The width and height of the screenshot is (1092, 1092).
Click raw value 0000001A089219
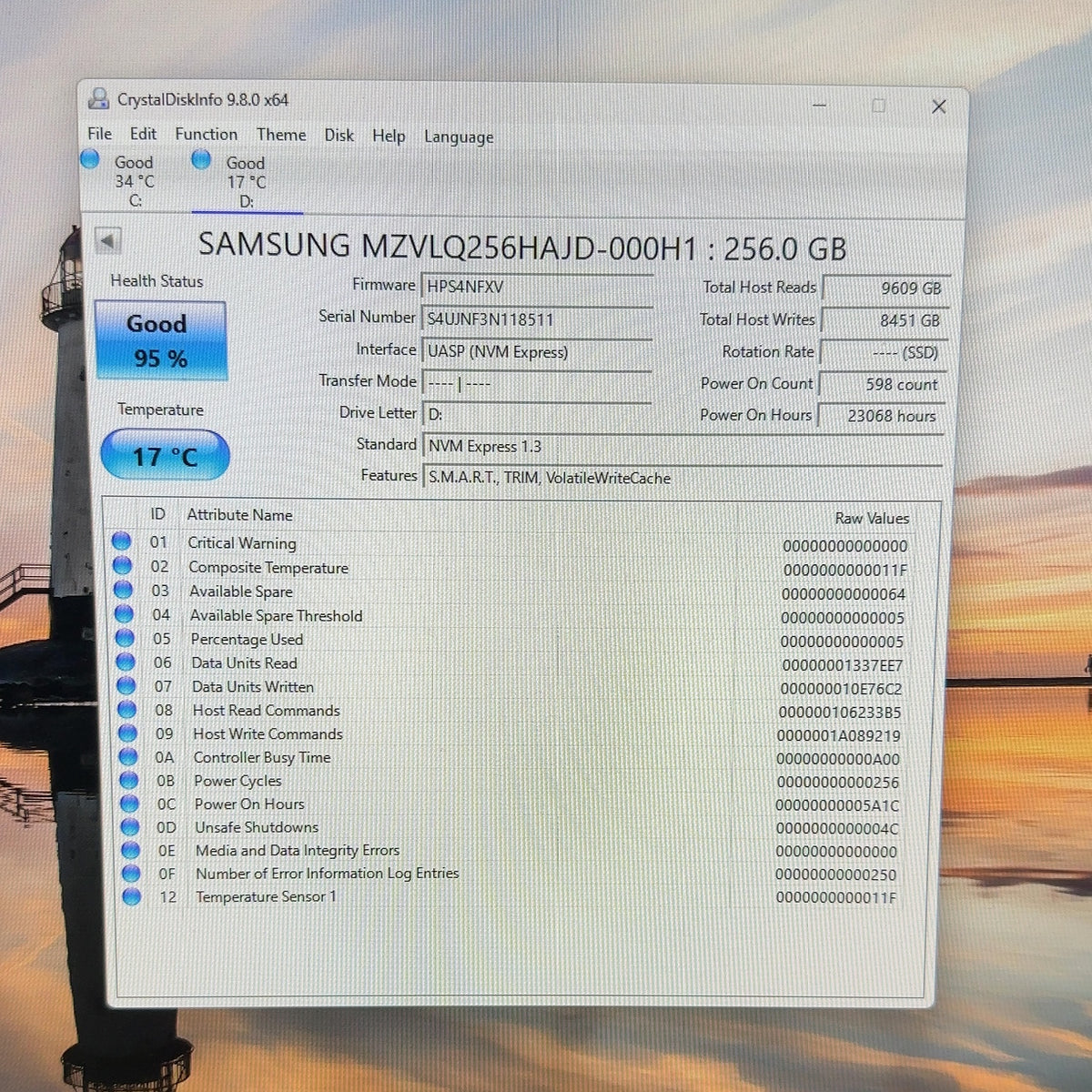[839, 735]
